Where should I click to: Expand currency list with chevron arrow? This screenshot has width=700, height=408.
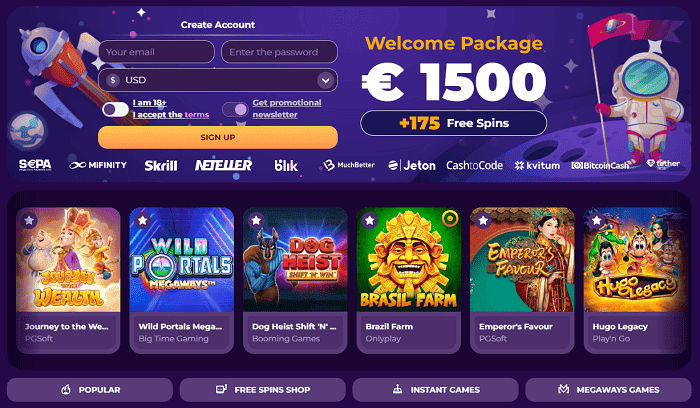tap(325, 80)
